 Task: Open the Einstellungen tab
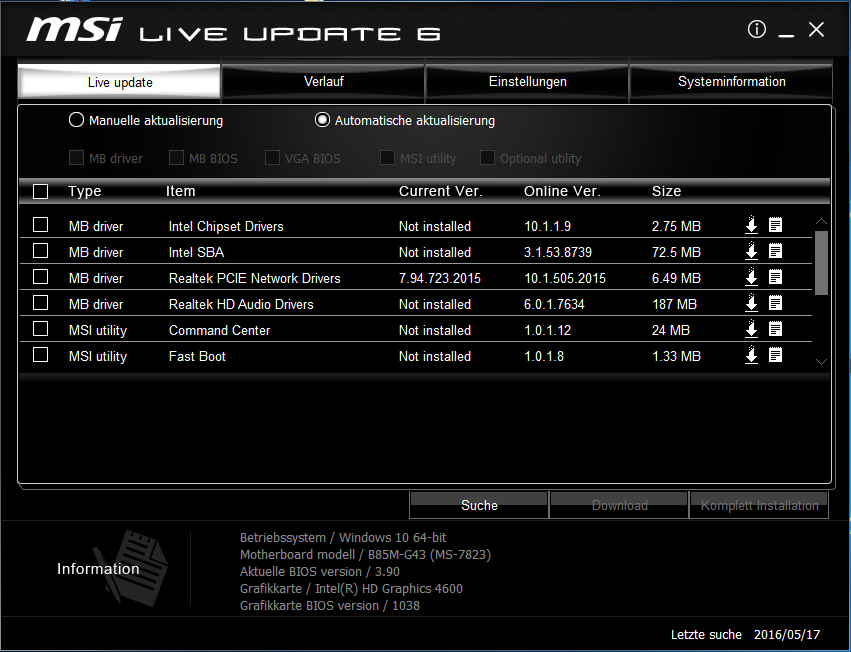(527, 82)
